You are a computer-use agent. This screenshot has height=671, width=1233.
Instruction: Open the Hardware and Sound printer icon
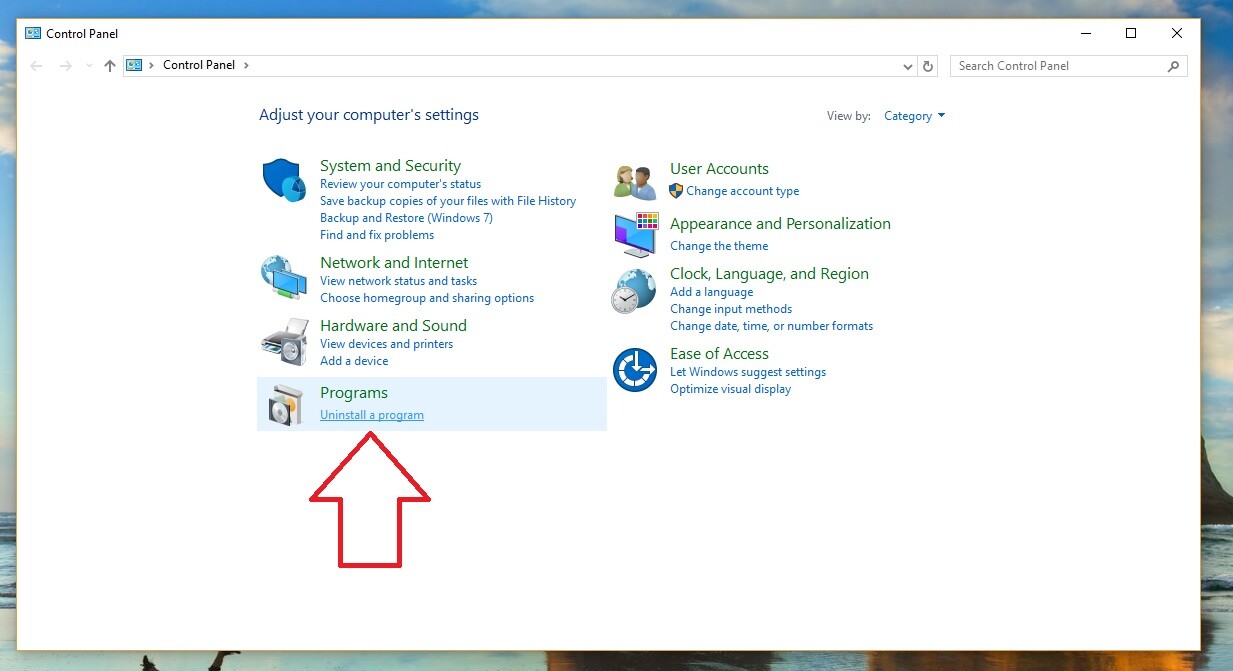pyautogui.click(x=284, y=341)
